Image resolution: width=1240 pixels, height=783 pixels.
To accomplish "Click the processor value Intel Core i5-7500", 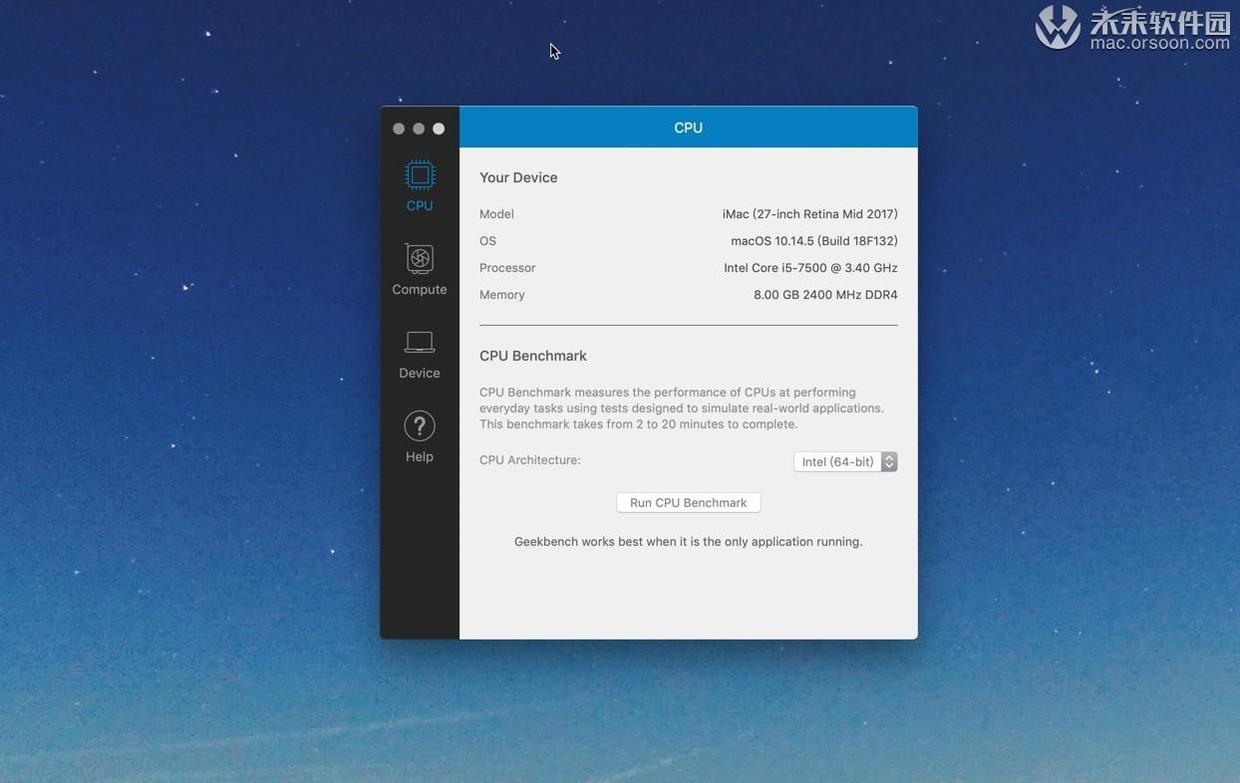I will pos(811,268).
